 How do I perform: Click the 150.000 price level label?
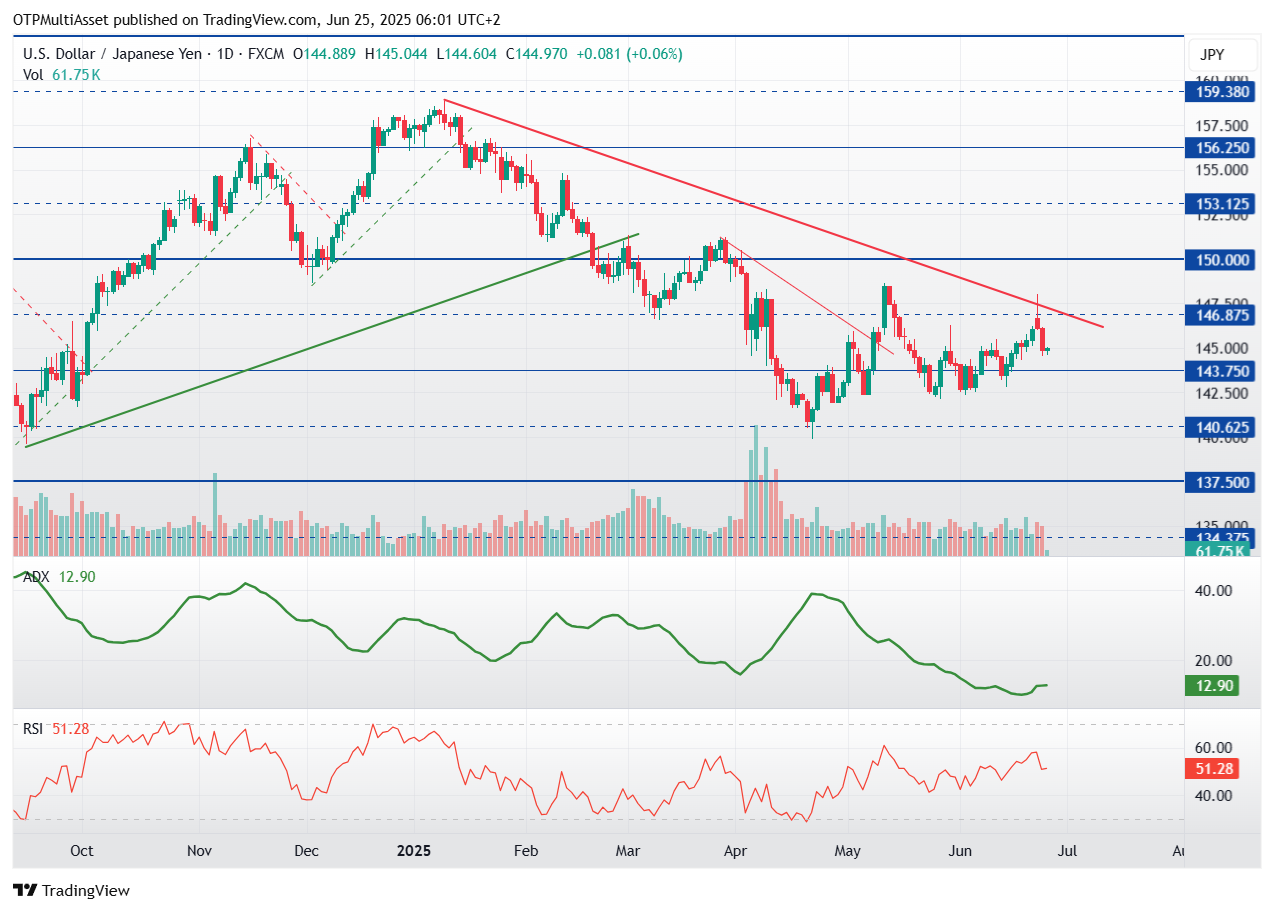pyautogui.click(x=1222, y=260)
